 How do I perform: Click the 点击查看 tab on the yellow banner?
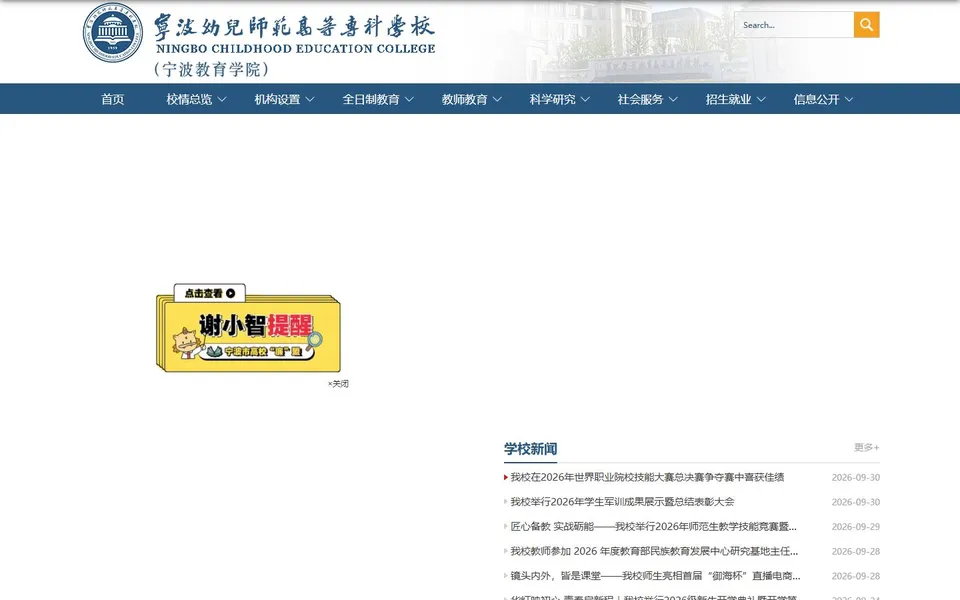pyautogui.click(x=209, y=293)
